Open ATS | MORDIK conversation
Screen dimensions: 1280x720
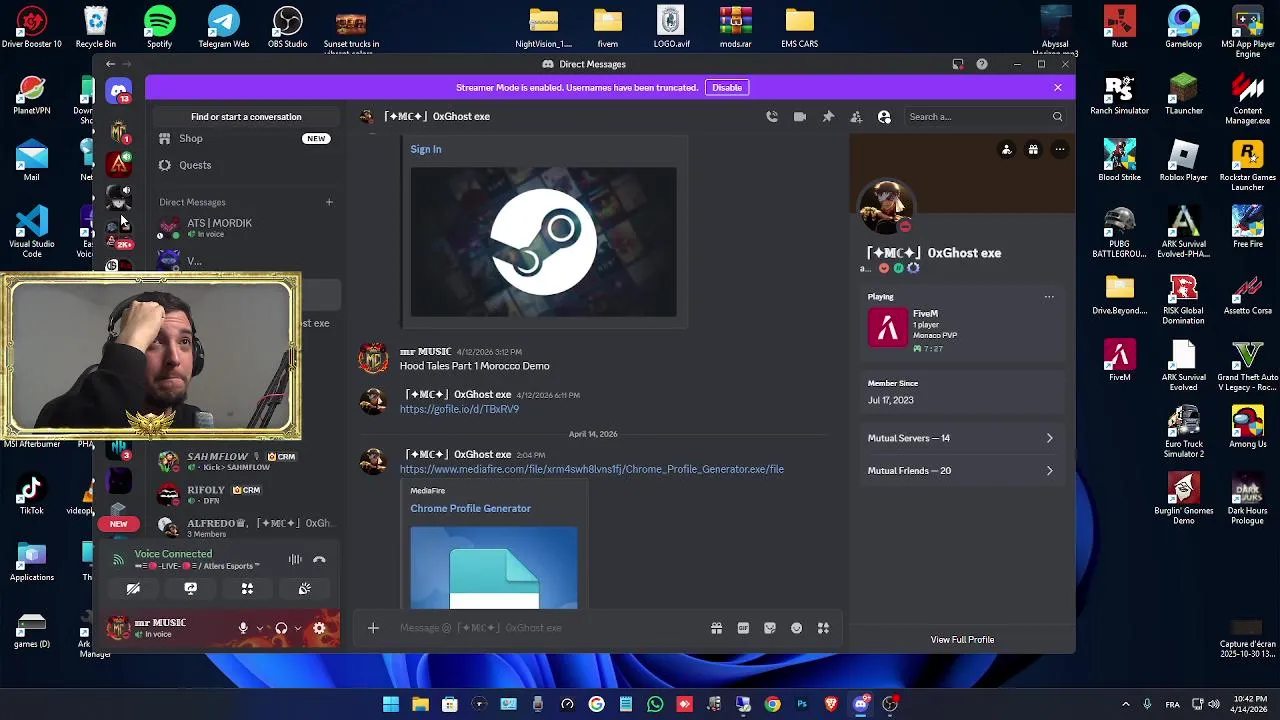(245, 228)
